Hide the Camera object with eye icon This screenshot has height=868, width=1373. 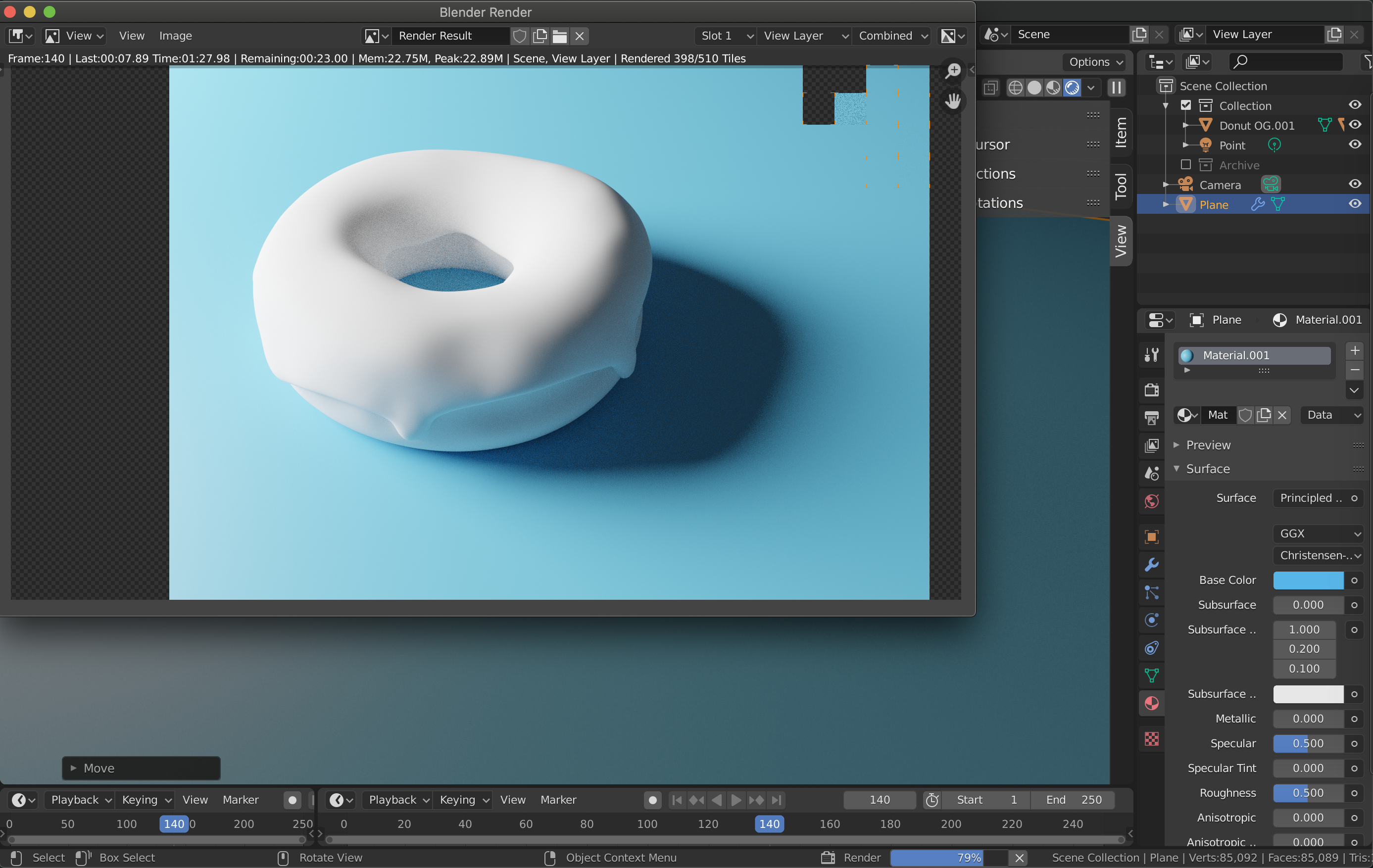1355,184
